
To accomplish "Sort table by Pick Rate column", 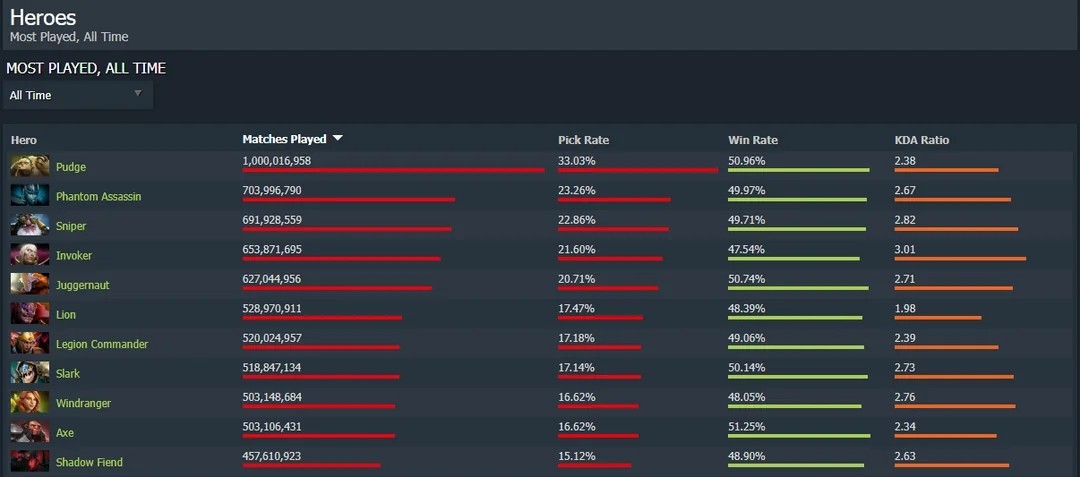I will [x=583, y=140].
